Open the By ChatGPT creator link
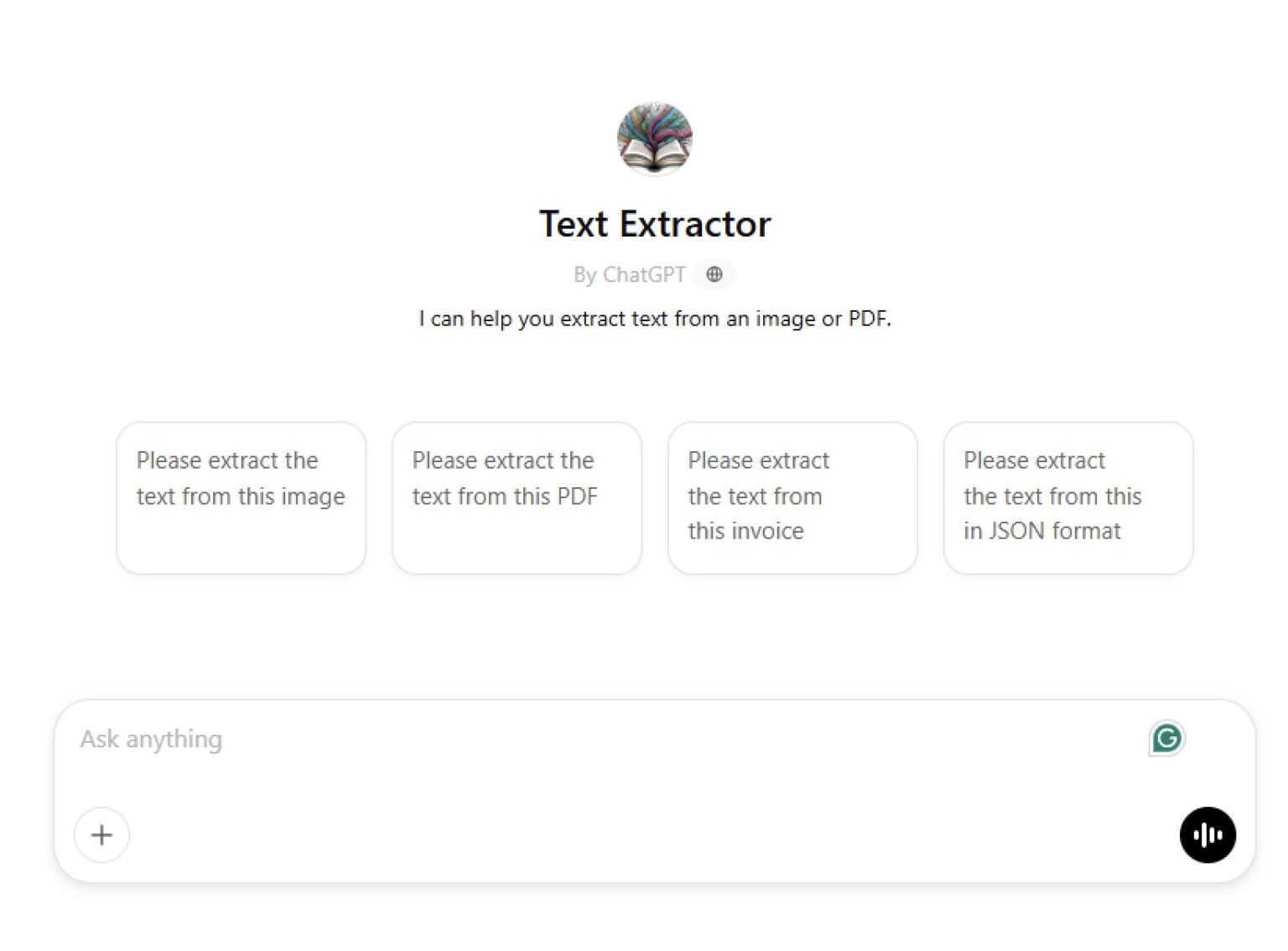Image resolution: width=1288 pixels, height=951 pixels. [x=627, y=274]
